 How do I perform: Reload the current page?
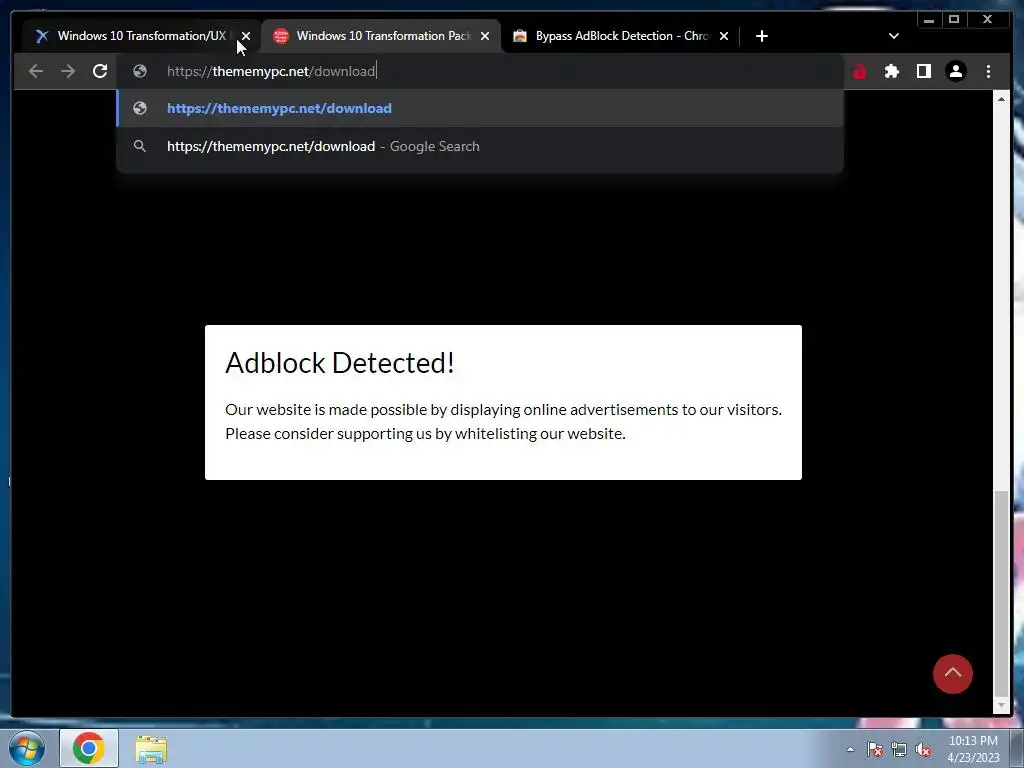pos(100,71)
